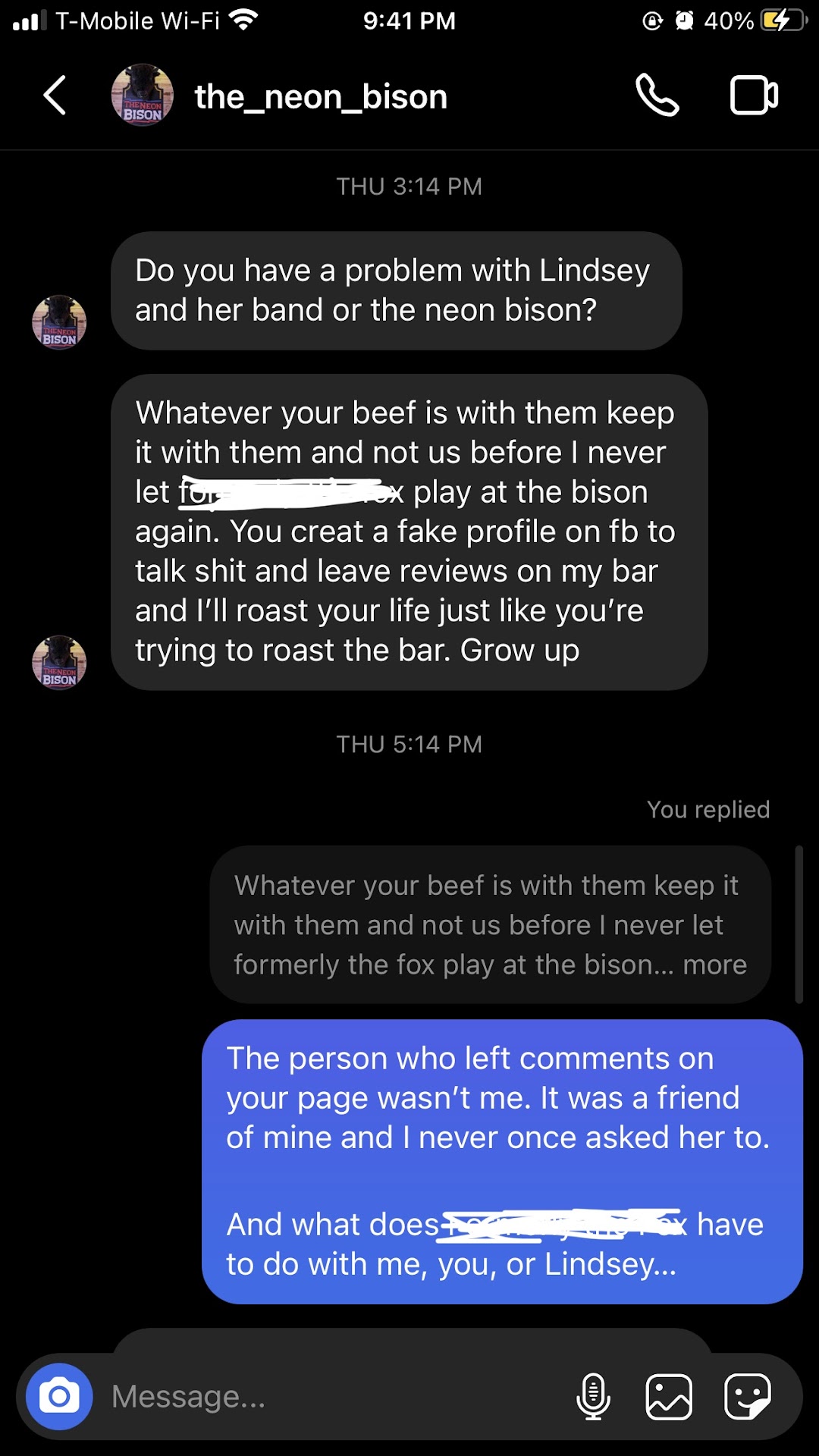Open the photo gallery picker icon
Image resolution: width=819 pixels, height=1456 pixels.
[668, 1396]
